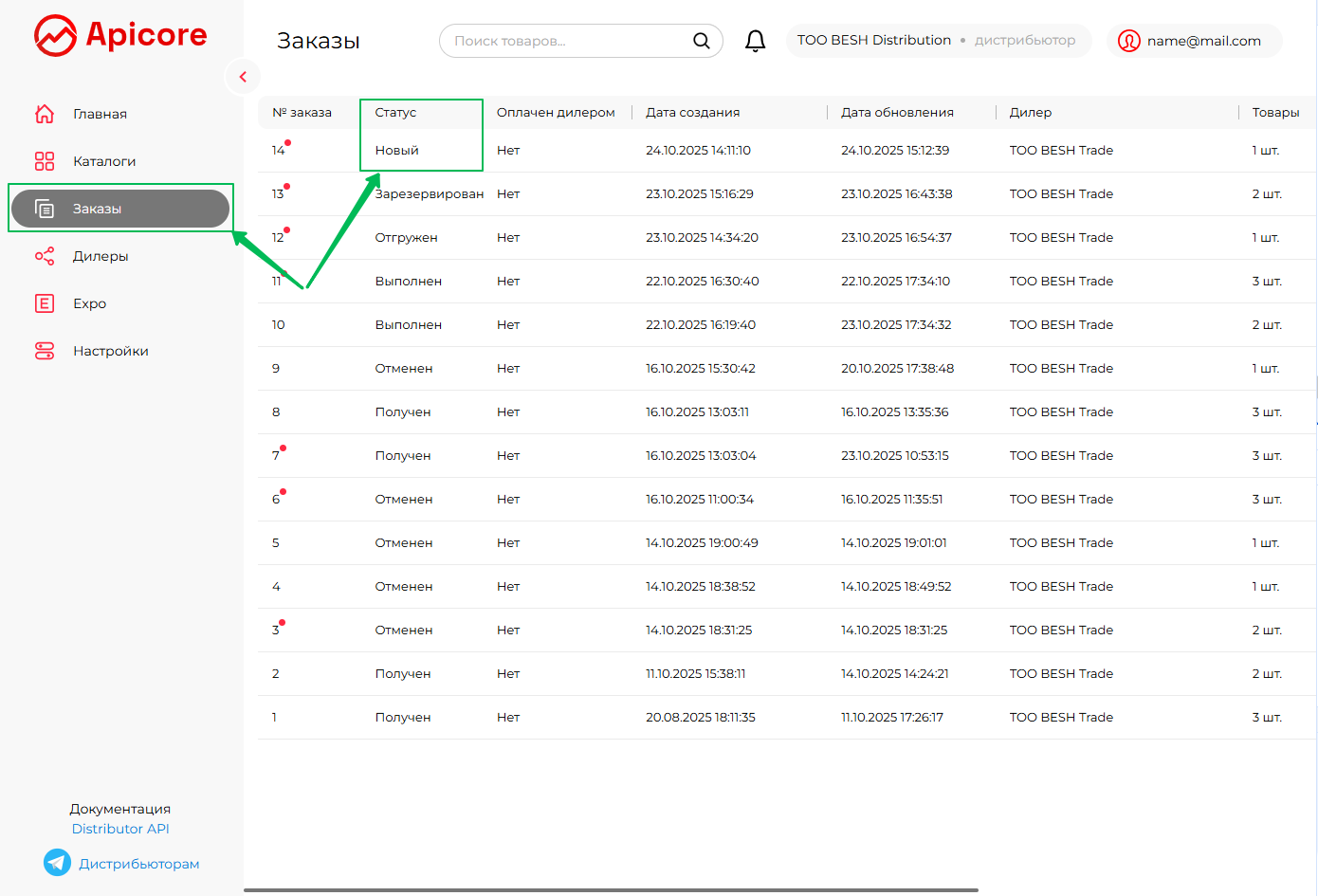This screenshot has height=896, width=1318.
Task: Focus the Поиск товаров search field
Action: pos(569,41)
